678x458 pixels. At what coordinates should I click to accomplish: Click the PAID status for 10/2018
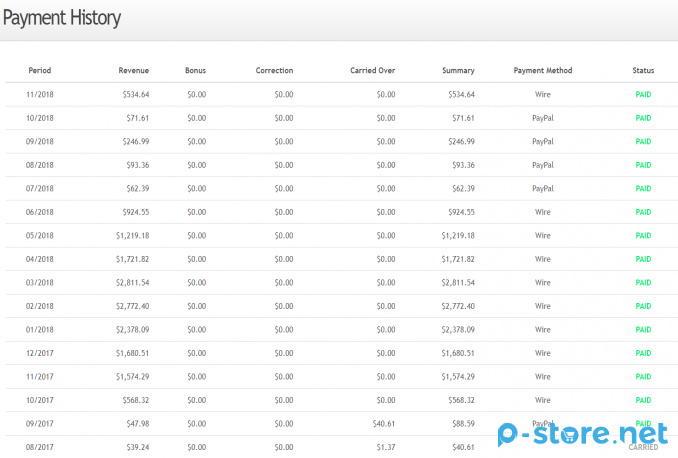(x=643, y=118)
